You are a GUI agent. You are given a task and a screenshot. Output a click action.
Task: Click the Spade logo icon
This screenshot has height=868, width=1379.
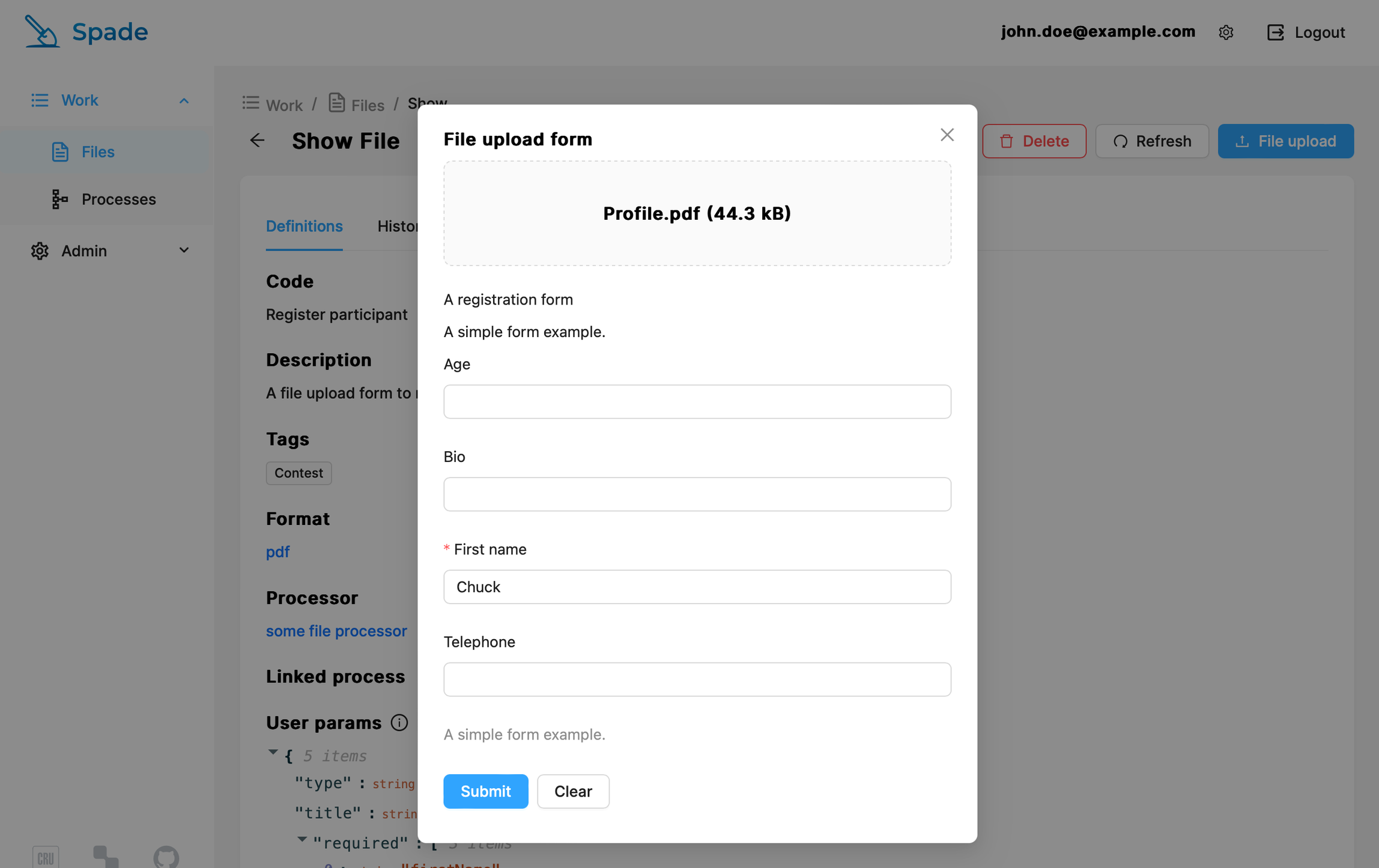[42, 32]
